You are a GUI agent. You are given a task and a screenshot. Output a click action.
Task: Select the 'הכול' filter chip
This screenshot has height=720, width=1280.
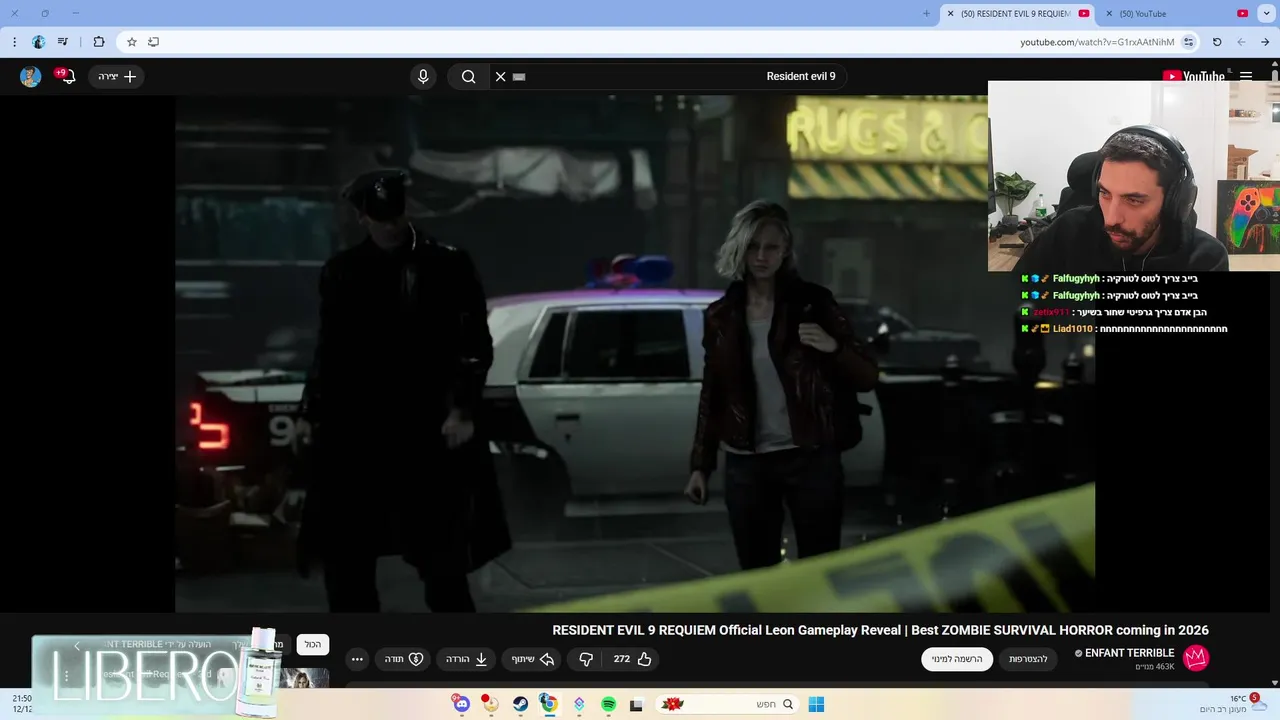pos(313,645)
